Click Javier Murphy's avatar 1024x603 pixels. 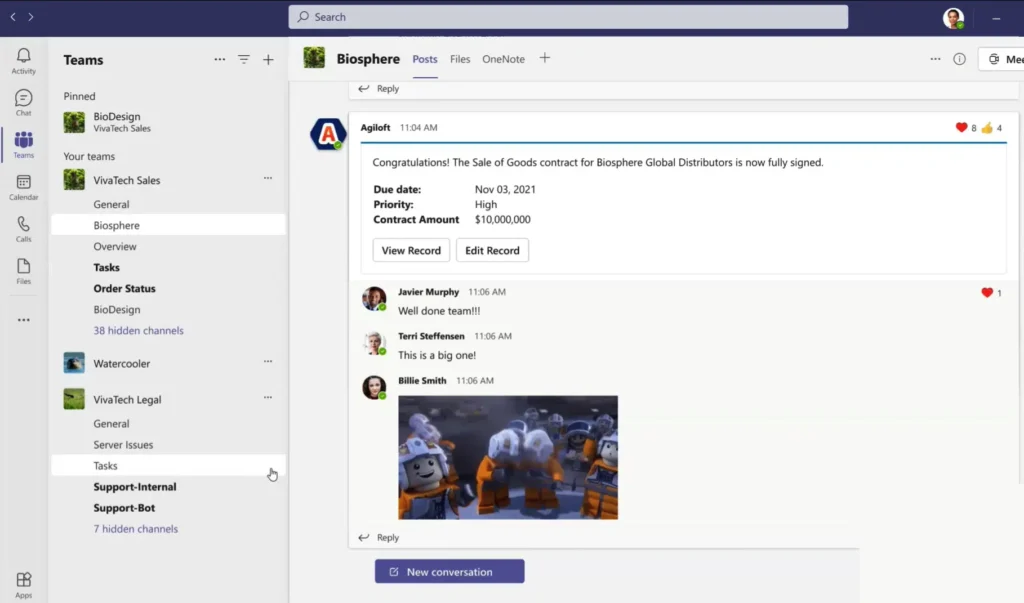[x=374, y=298]
